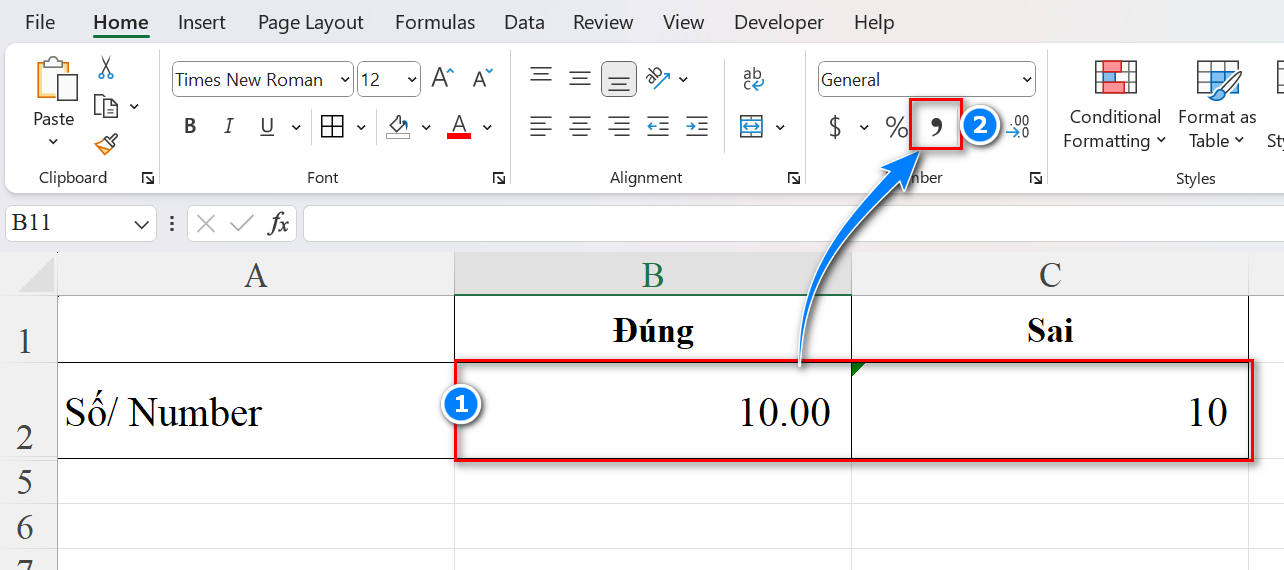This screenshot has height=570, width=1284.
Task: Open the Name Box dropdown arrow
Action: pos(141,224)
